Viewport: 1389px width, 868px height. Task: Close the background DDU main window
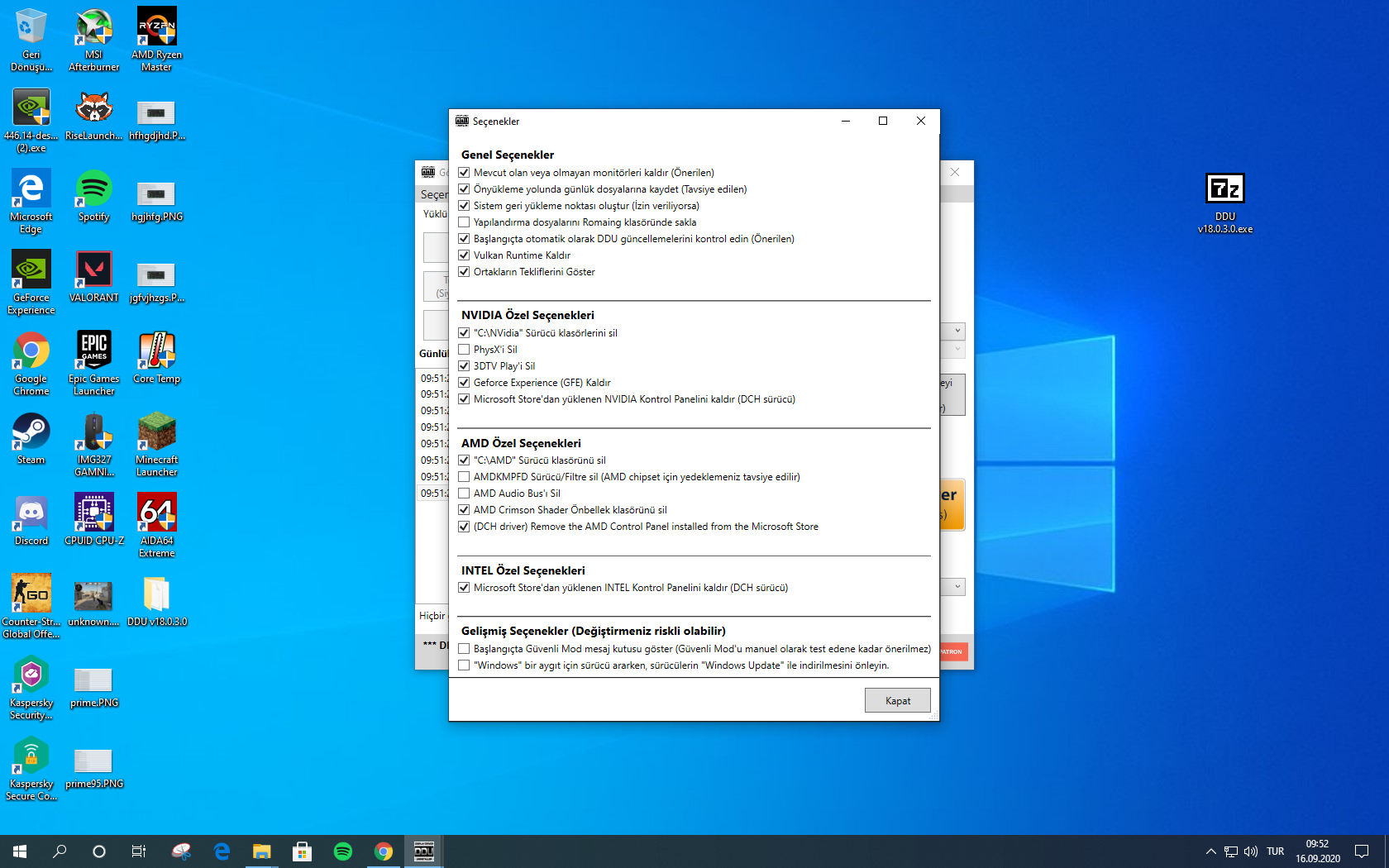[955, 172]
